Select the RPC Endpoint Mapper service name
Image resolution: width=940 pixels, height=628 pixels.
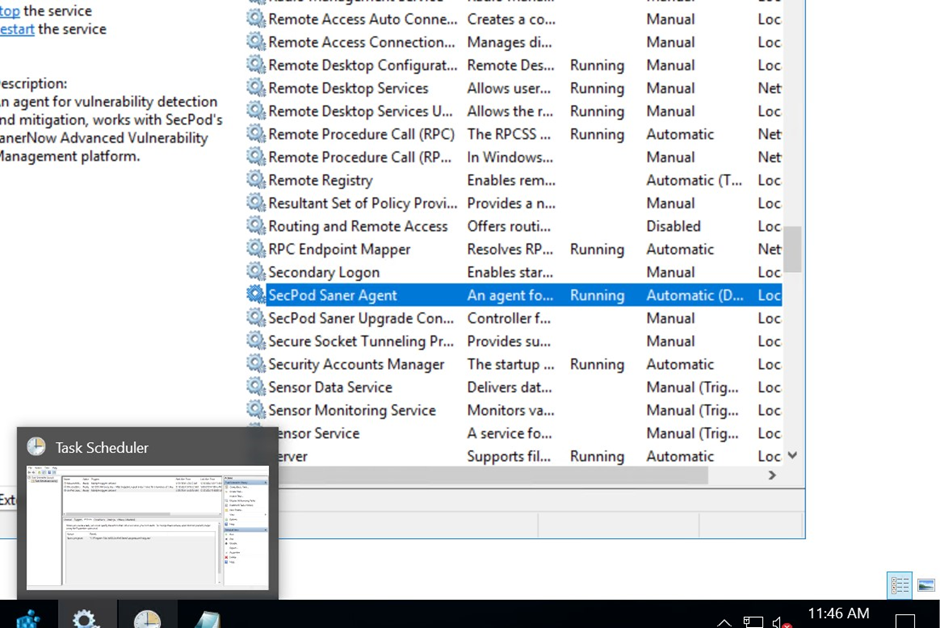click(339, 249)
